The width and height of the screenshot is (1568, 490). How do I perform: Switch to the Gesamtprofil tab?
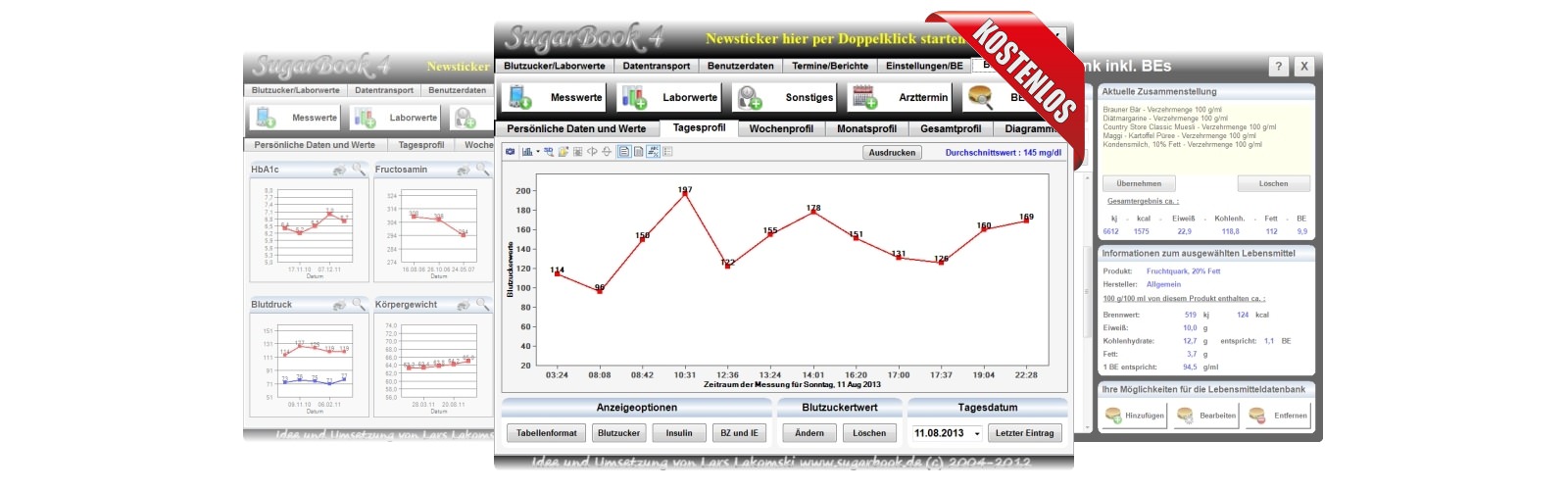pyautogui.click(x=951, y=128)
